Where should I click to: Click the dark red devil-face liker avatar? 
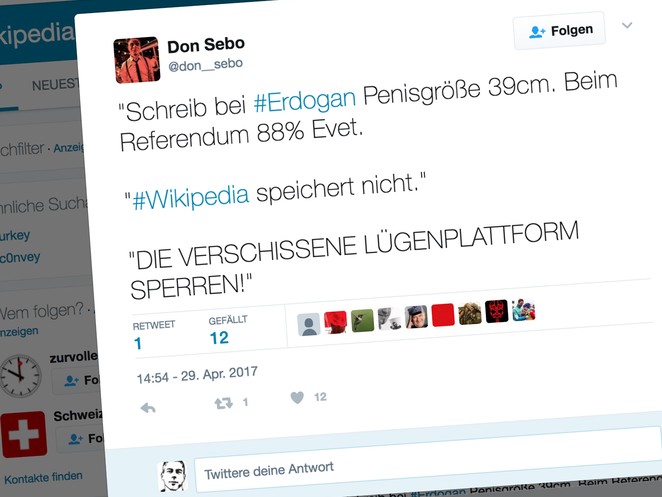[496, 311]
